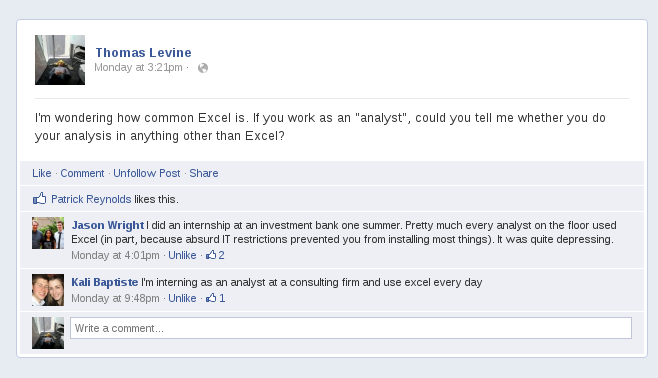Viewport: 658px width, 378px height.
Task: Open Thomas Levine's name link
Action: tap(144, 52)
